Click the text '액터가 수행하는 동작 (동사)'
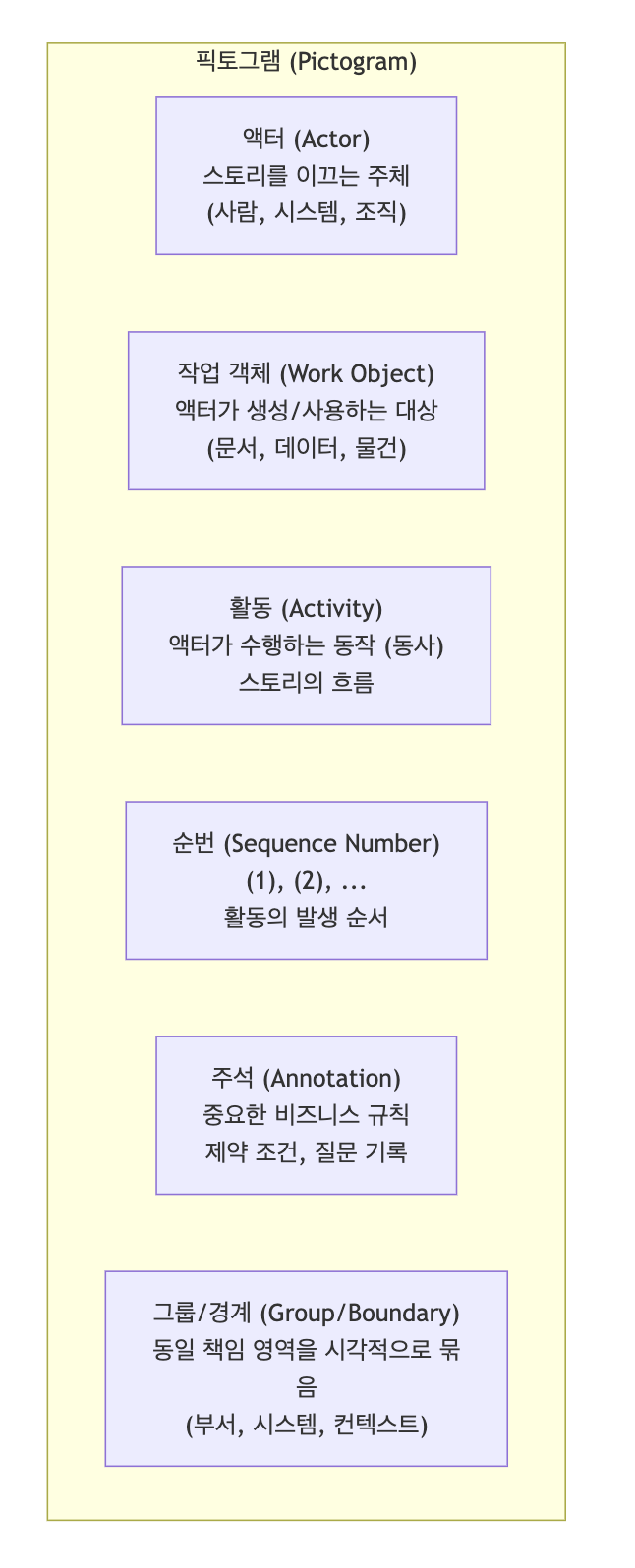The height and width of the screenshot is (1568, 635). (x=306, y=645)
